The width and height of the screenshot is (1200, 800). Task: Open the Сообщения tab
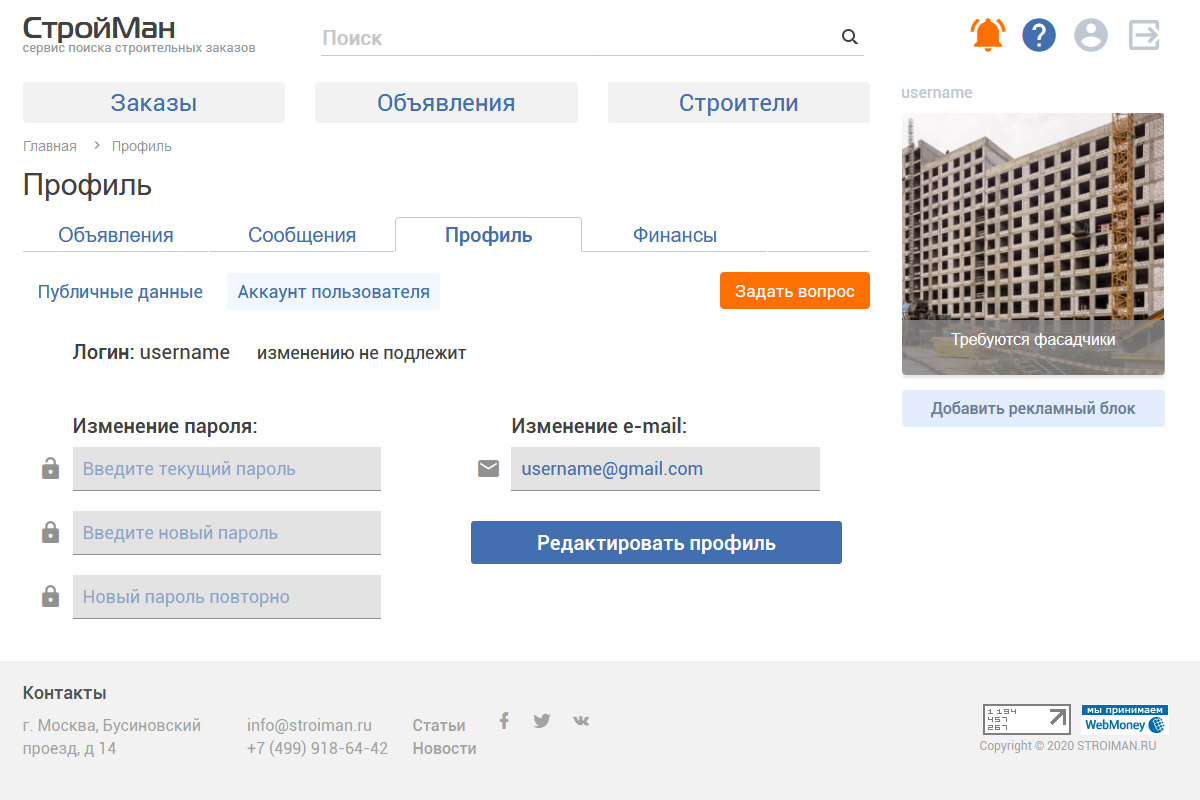tap(302, 236)
